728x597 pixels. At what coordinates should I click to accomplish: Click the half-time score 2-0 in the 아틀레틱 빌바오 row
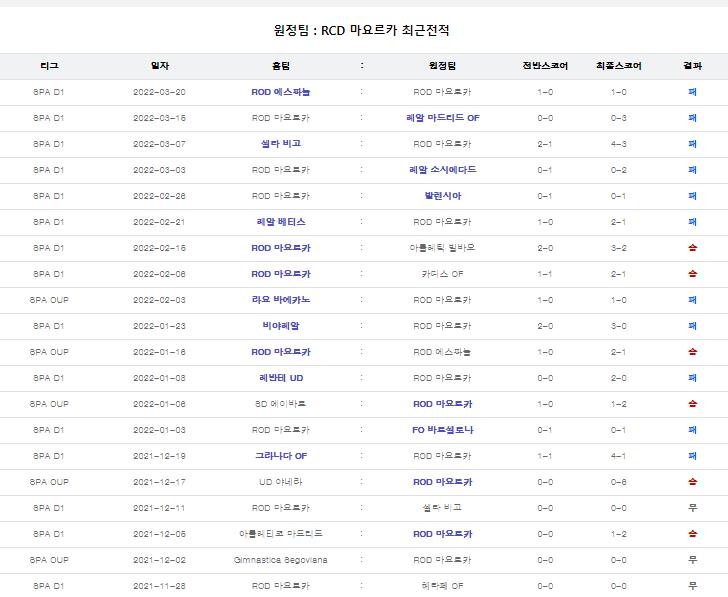point(545,248)
